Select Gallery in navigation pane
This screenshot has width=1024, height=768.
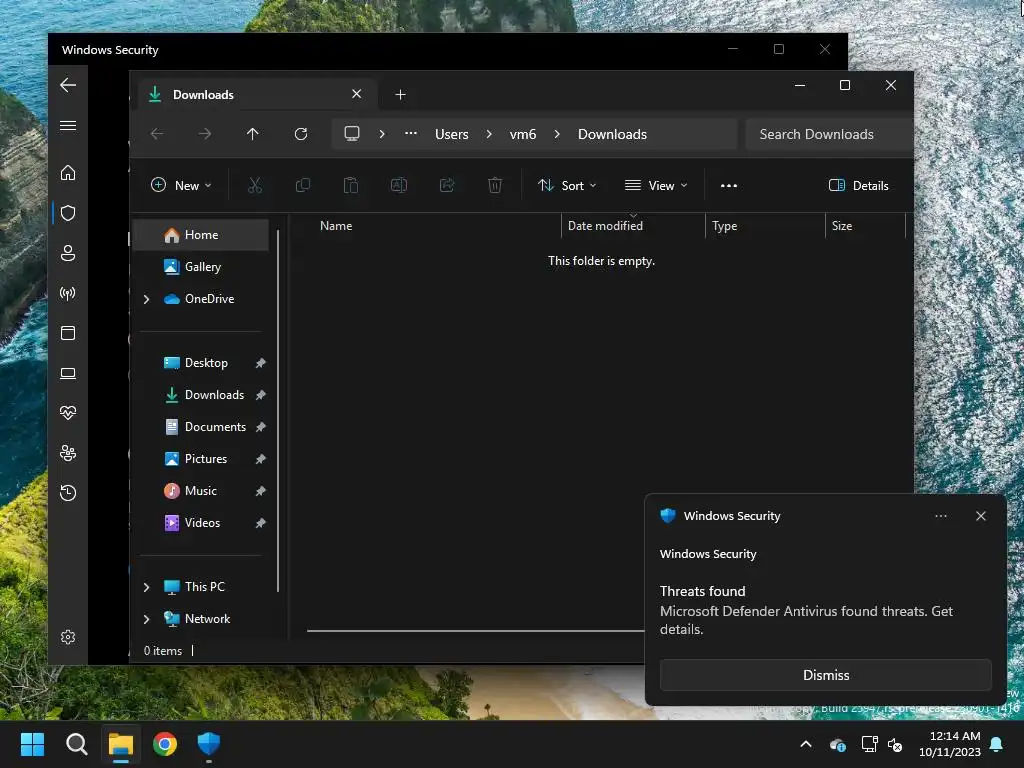pos(201,266)
